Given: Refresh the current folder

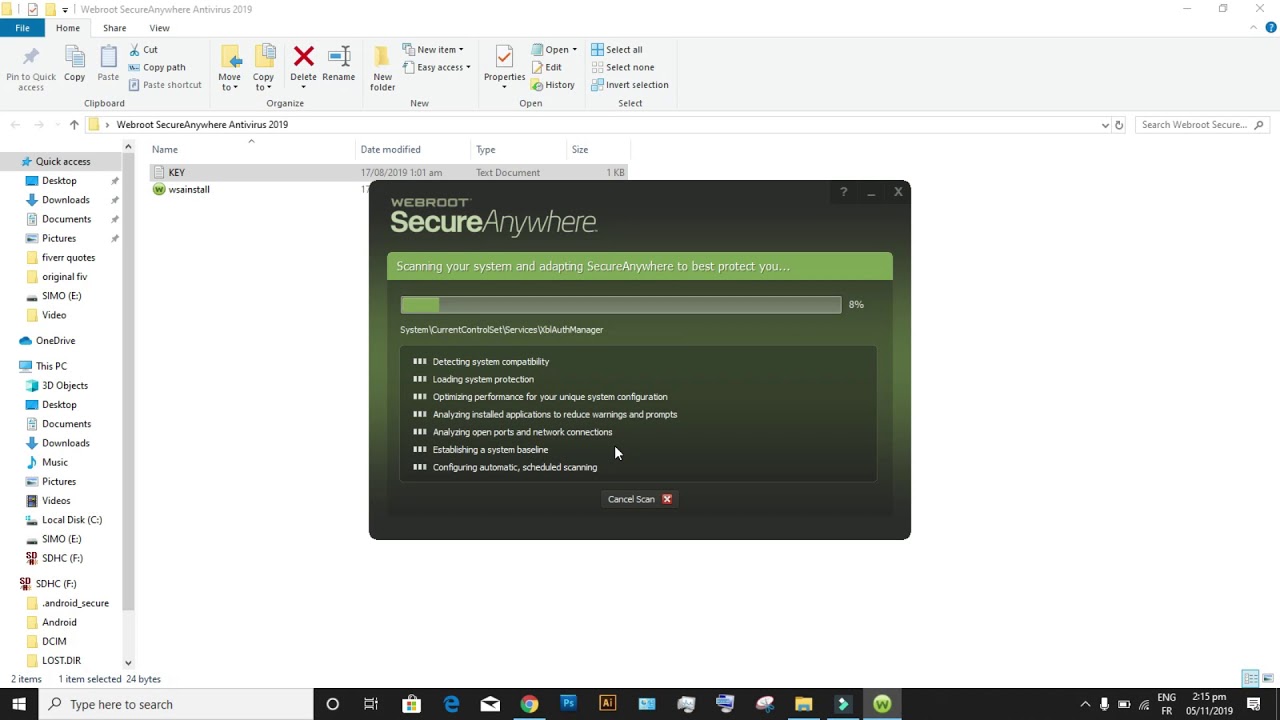Looking at the screenshot, I should [x=1119, y=125].
